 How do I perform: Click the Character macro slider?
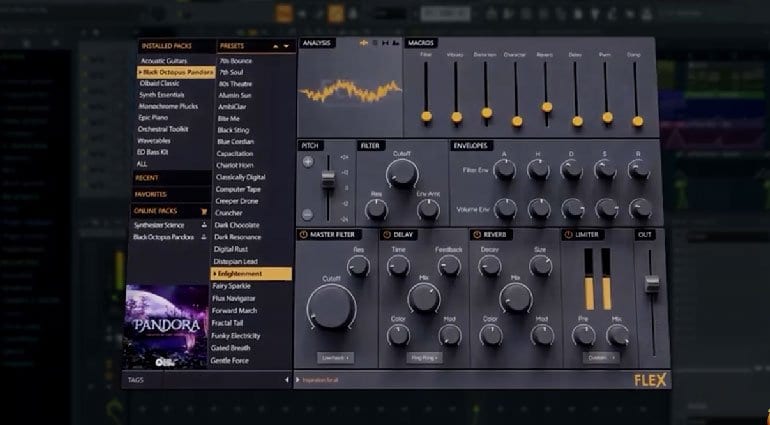517,121
